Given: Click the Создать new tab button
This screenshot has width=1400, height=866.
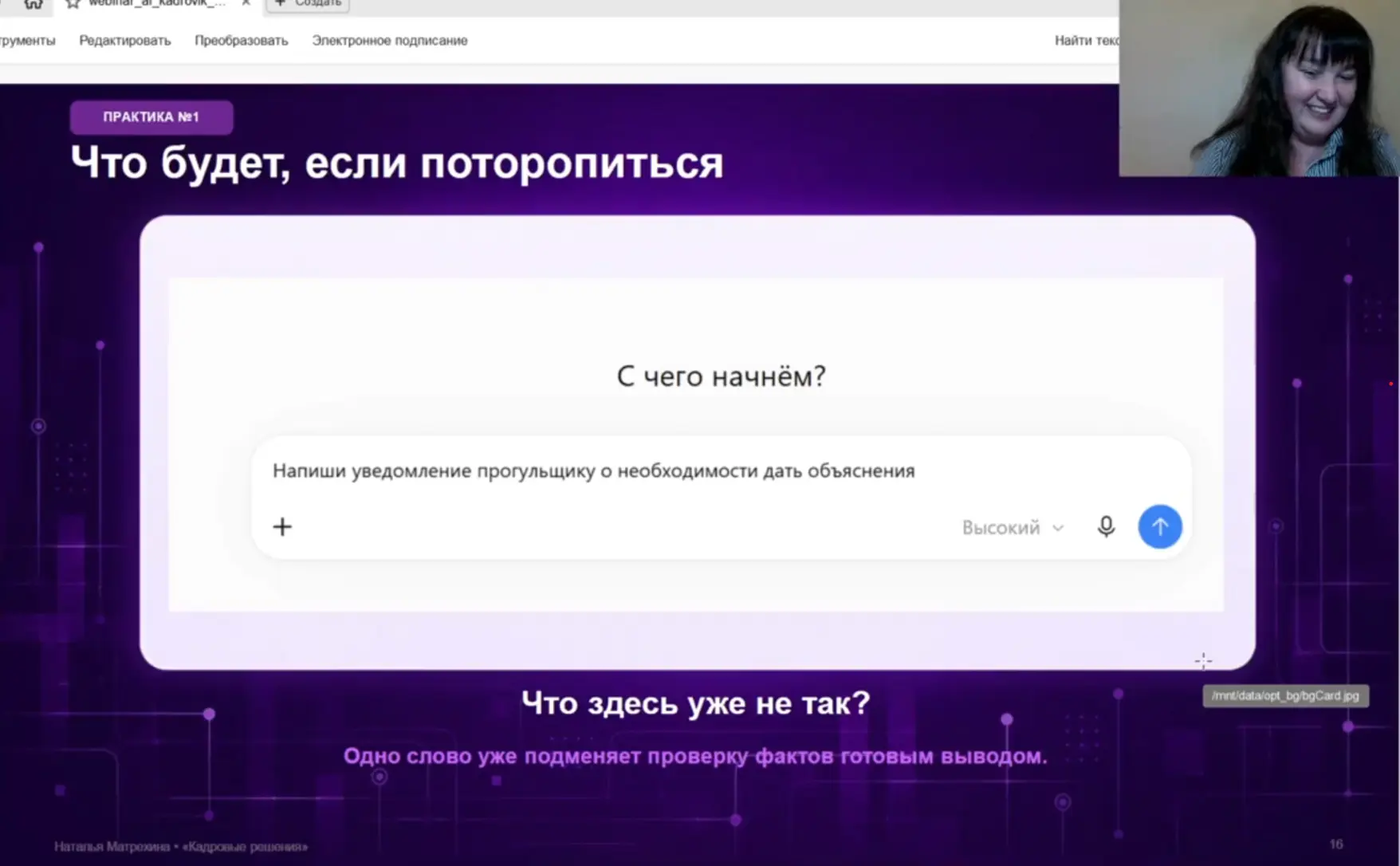Looking at the screenshot, I should [309, 4].
